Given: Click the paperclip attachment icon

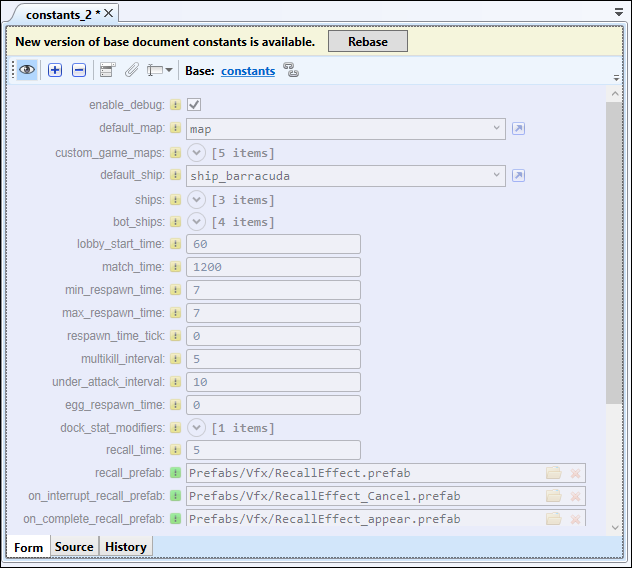Looking at the screenshot, I should click(132, 70).
